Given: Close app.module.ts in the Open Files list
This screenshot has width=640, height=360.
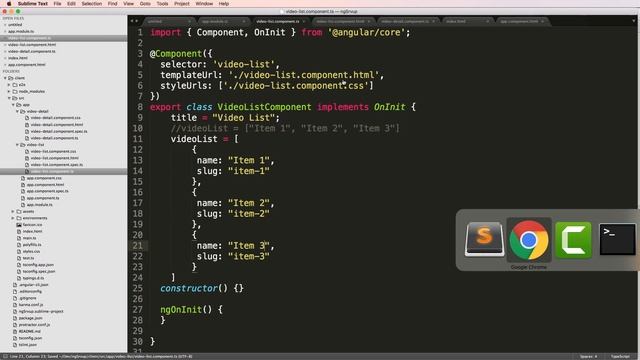Looking at the screenshot, I should pos(5,31).
